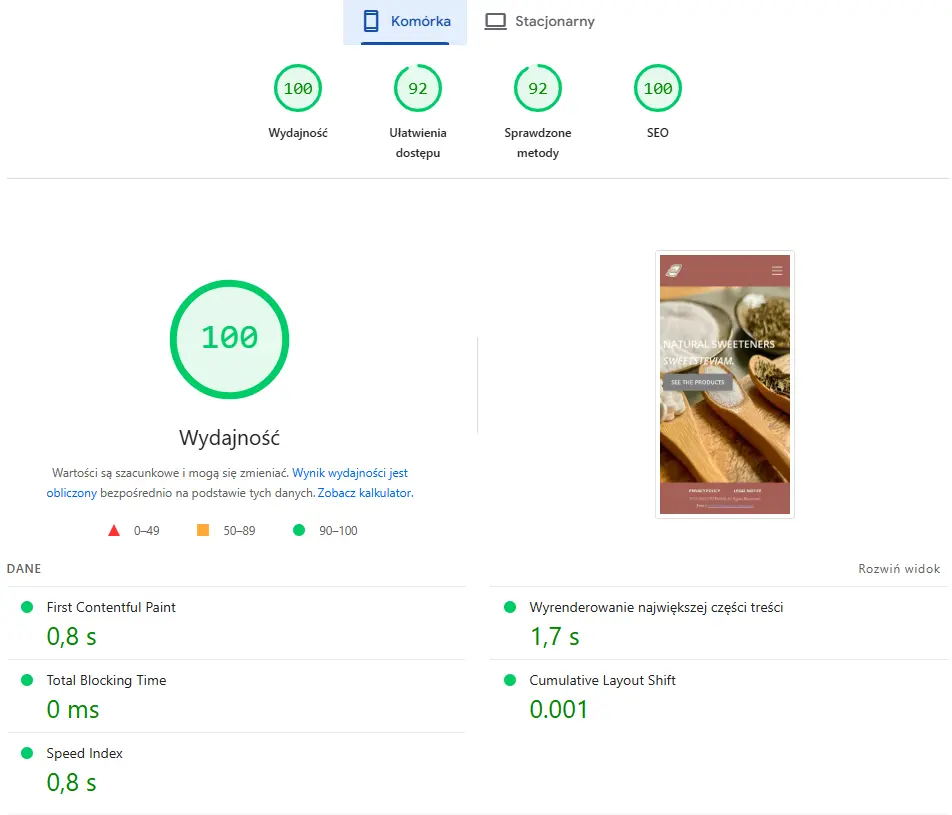
Task: Select the Ułatwienia dostępu score gauge
Action: coord(418,89)
